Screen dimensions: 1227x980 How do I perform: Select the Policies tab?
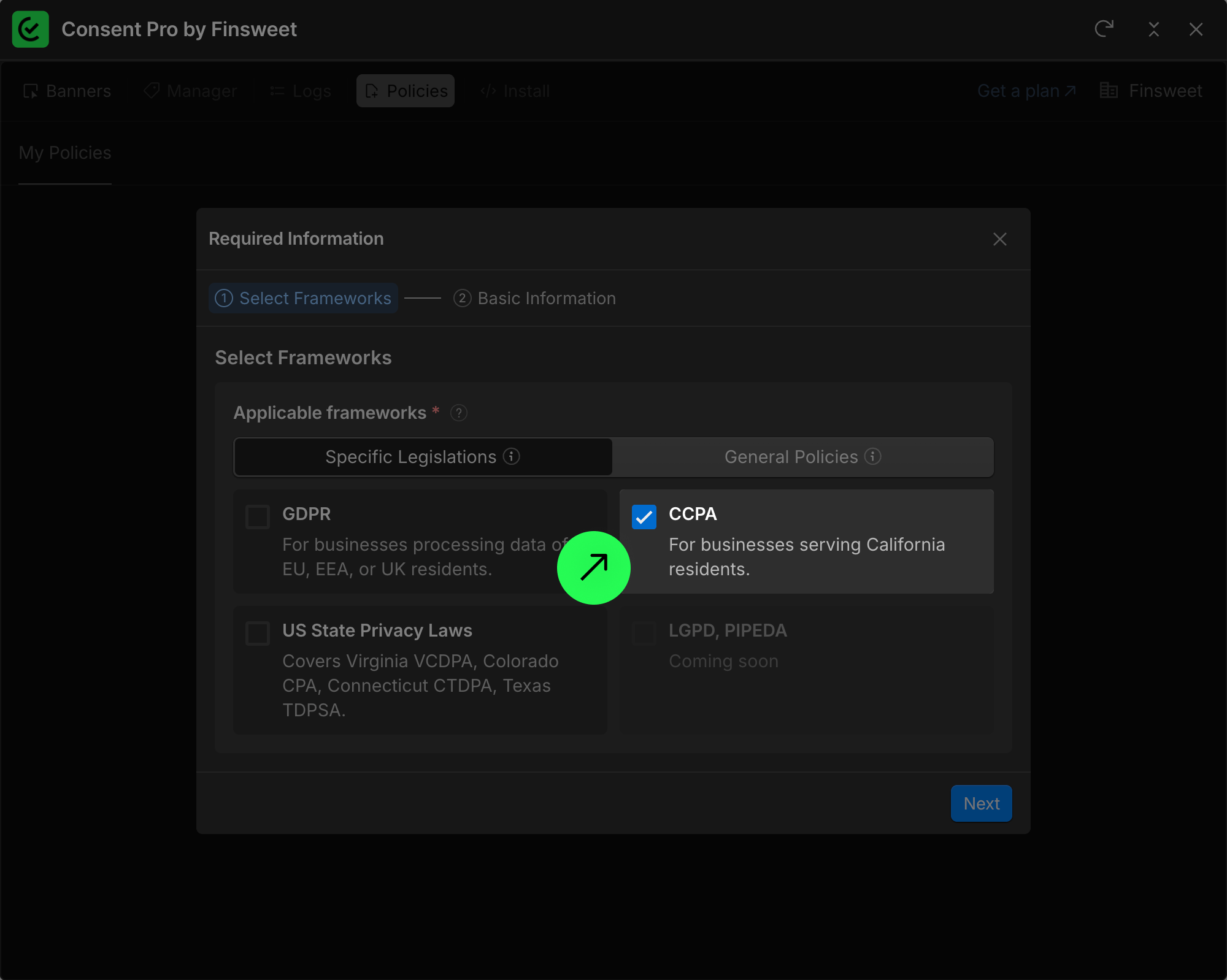406,91
